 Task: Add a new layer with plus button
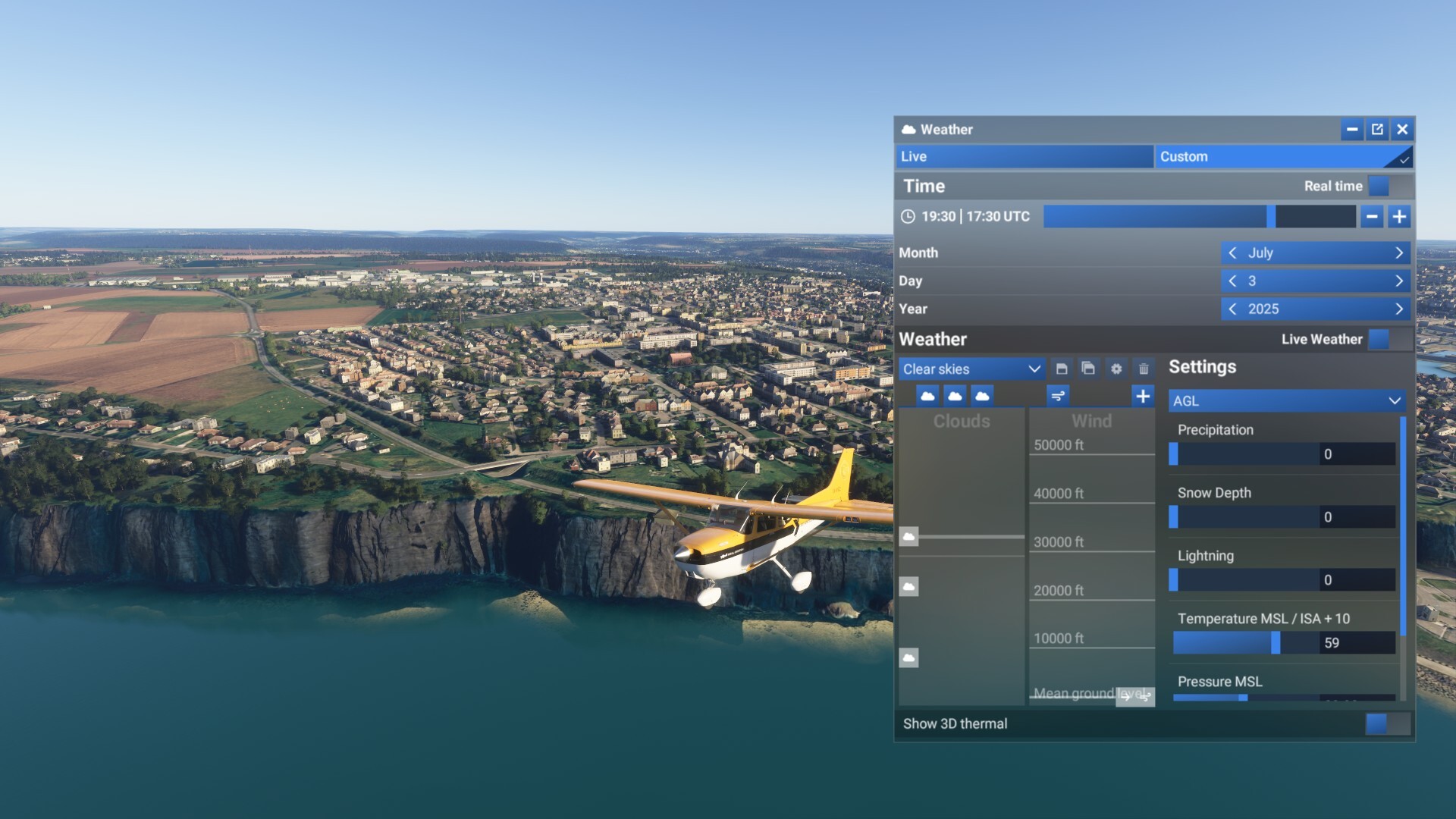(x=1143, y=396)
